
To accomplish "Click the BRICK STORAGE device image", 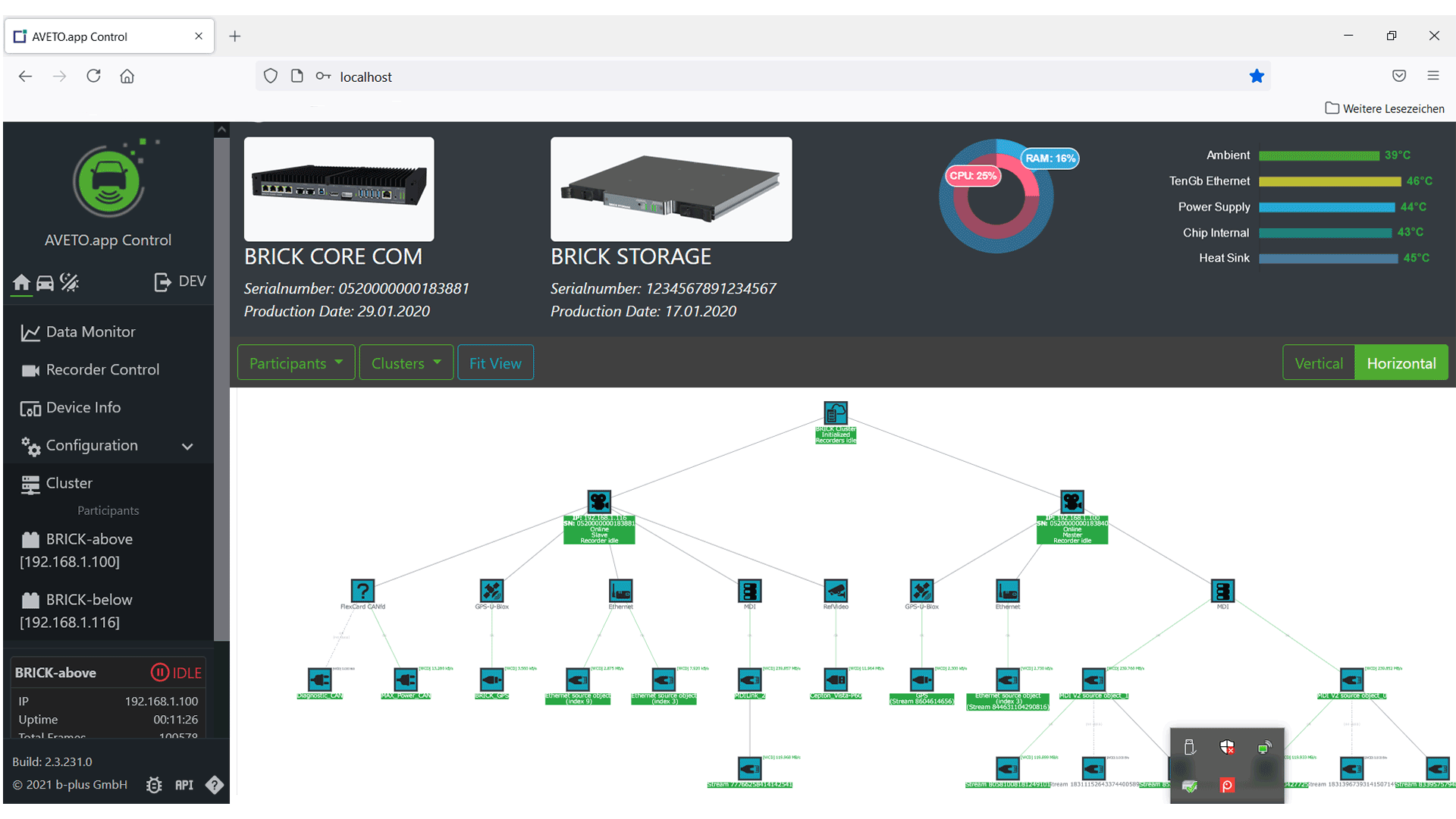I will click(671, 189).
